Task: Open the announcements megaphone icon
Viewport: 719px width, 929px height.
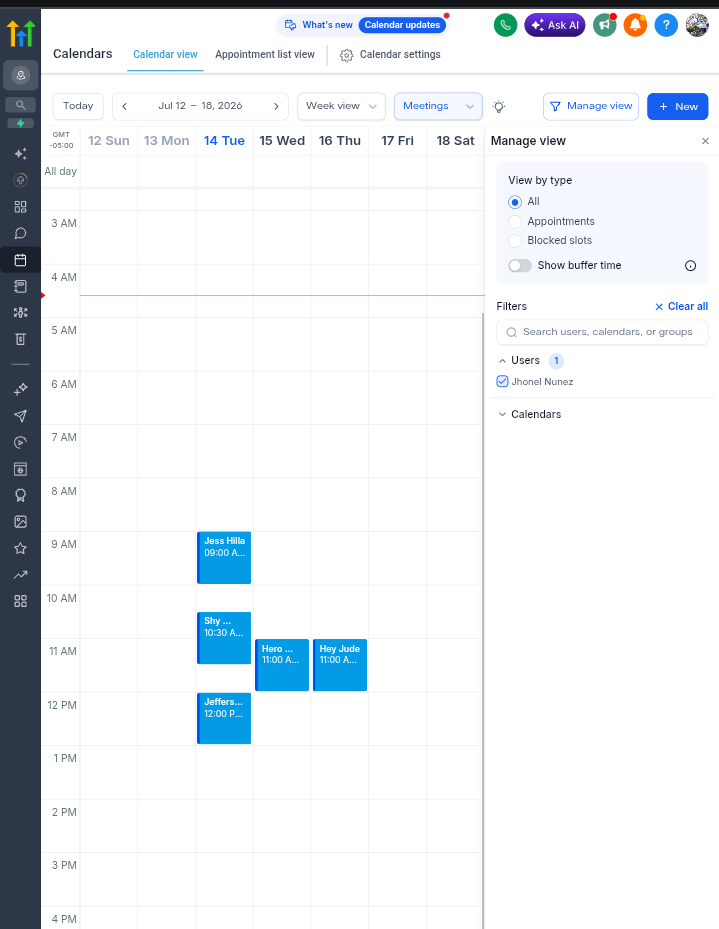Action: click(x=604, y=25)
